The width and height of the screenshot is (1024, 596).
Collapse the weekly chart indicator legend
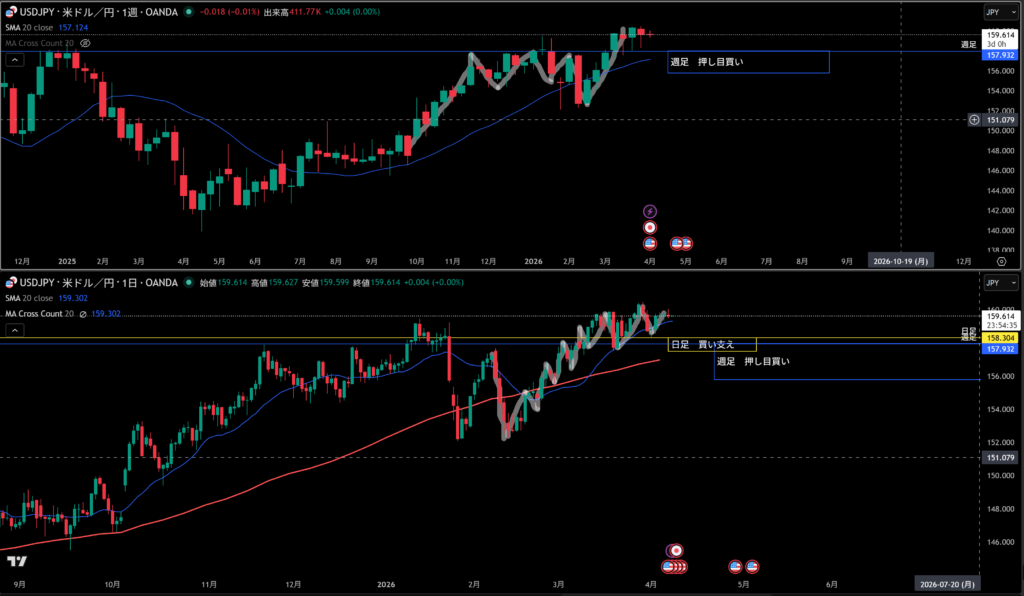(x=15, y=60)
